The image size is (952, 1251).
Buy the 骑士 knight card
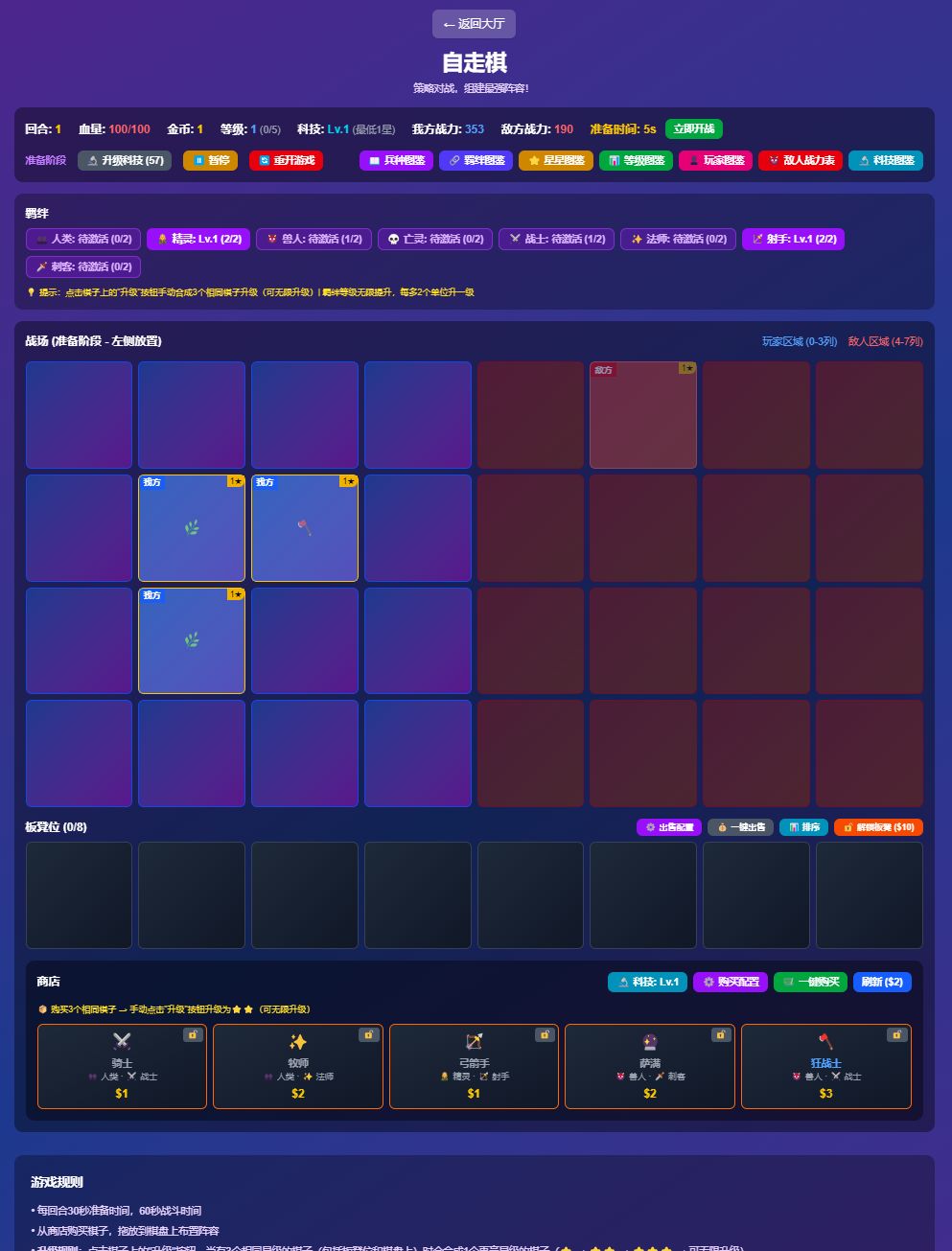click(122, 1066)
